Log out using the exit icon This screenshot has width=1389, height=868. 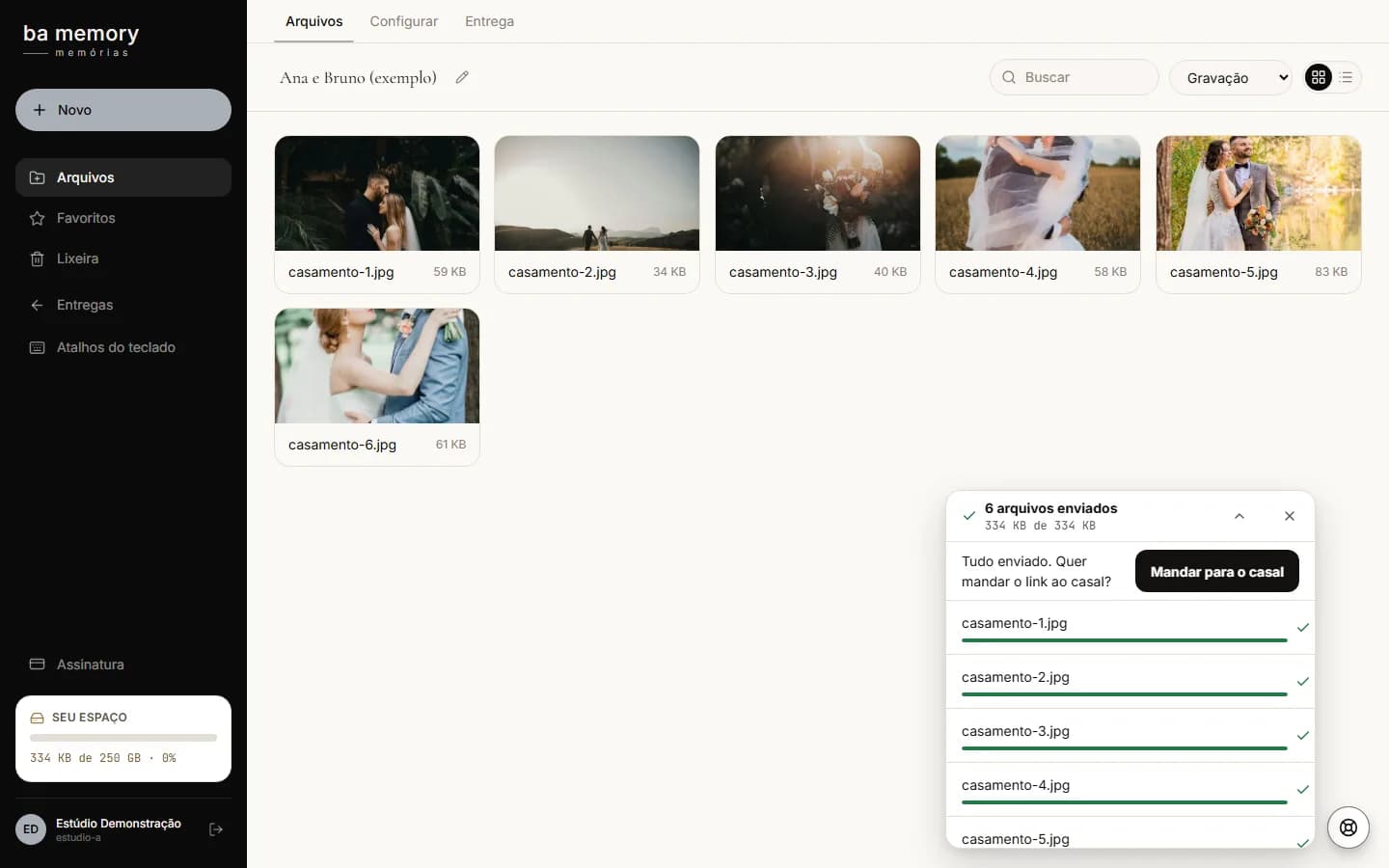pos(216,829)
